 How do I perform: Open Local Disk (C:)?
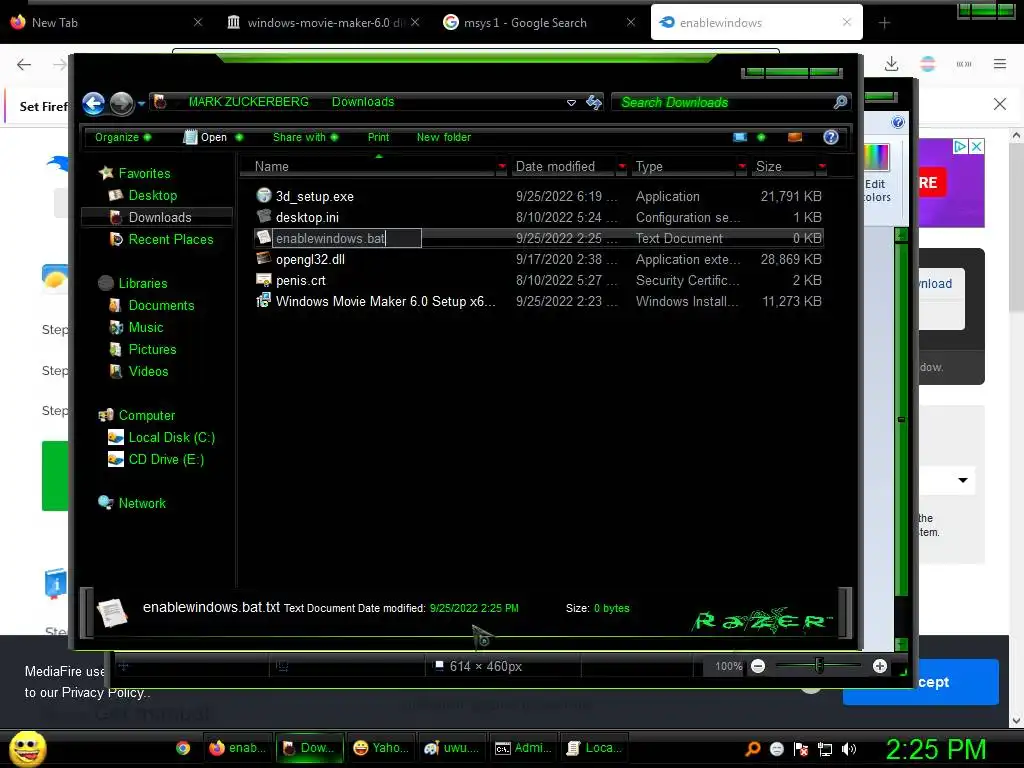point(172,438)
